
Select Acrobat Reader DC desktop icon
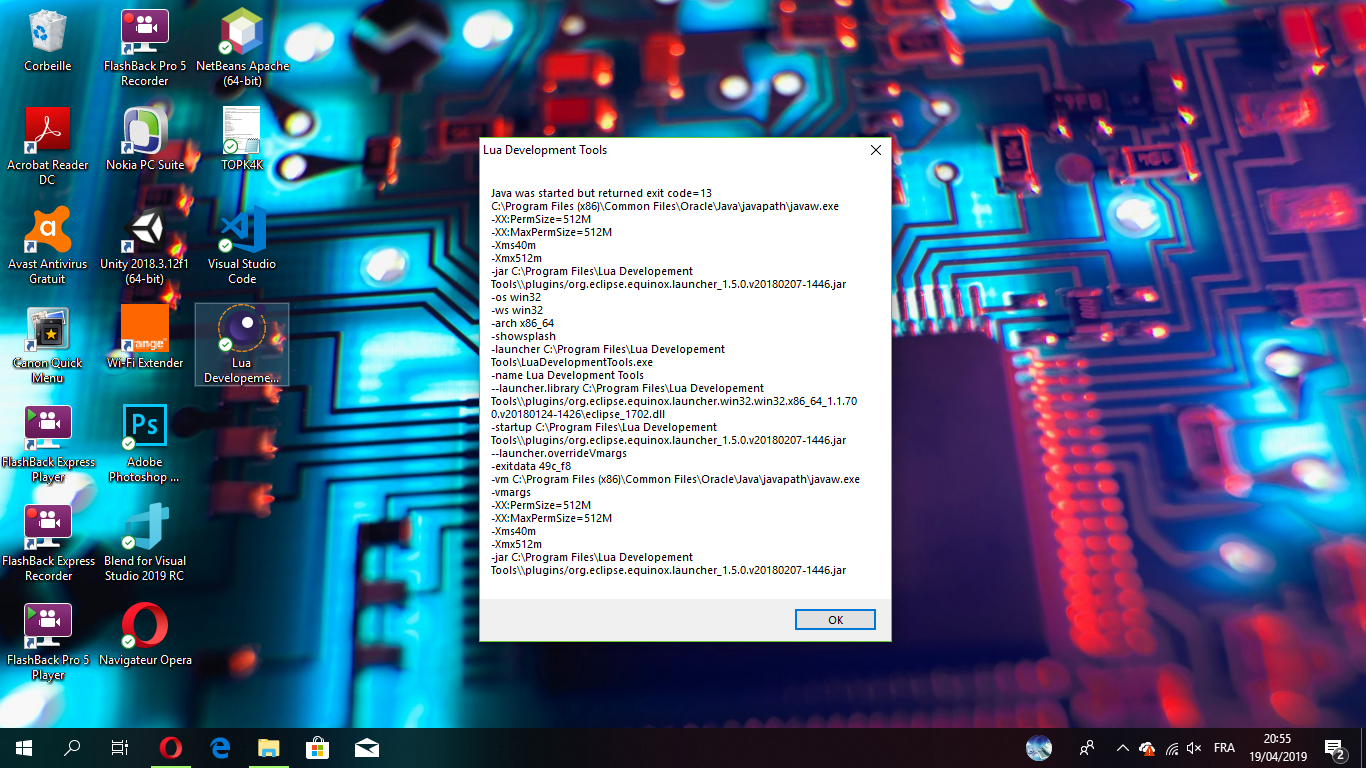click(x=47, y=147)
